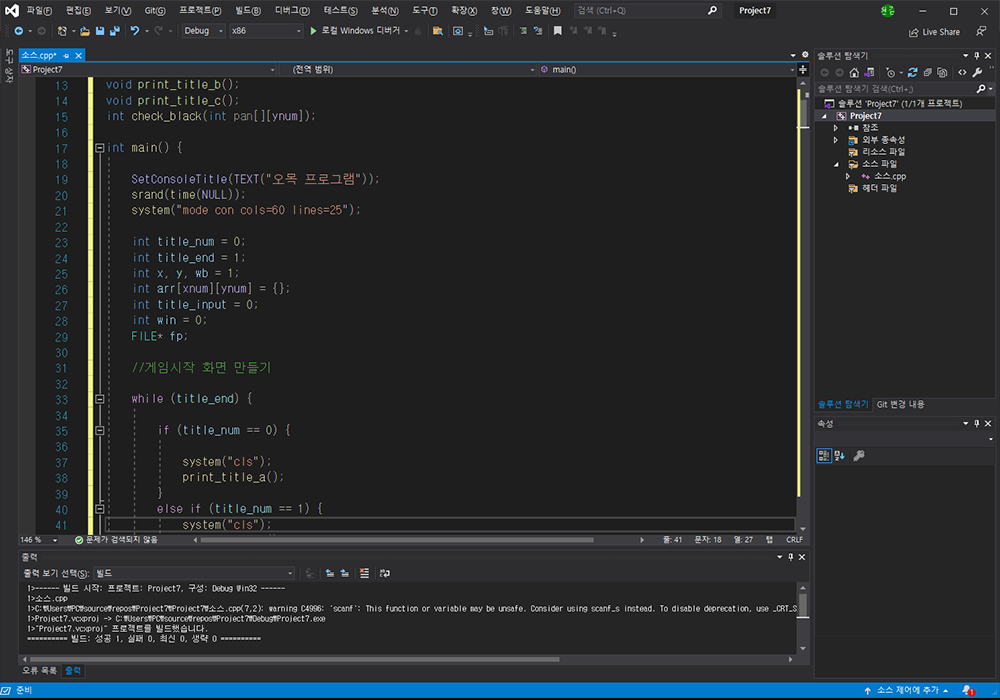Select the 헤더 파일 folder in Solution Explorer
This screenshot has width=1000, height=700.
pos(879,189)
